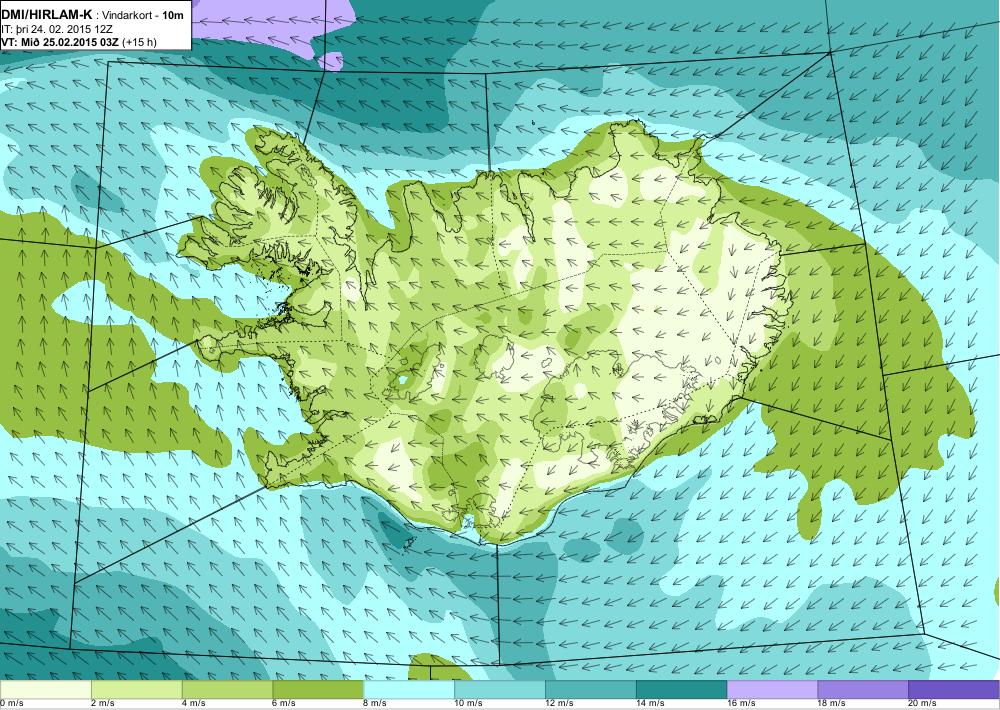Click the "14 m/s" legend label
1000x710 pixels.
coord(651,704)
